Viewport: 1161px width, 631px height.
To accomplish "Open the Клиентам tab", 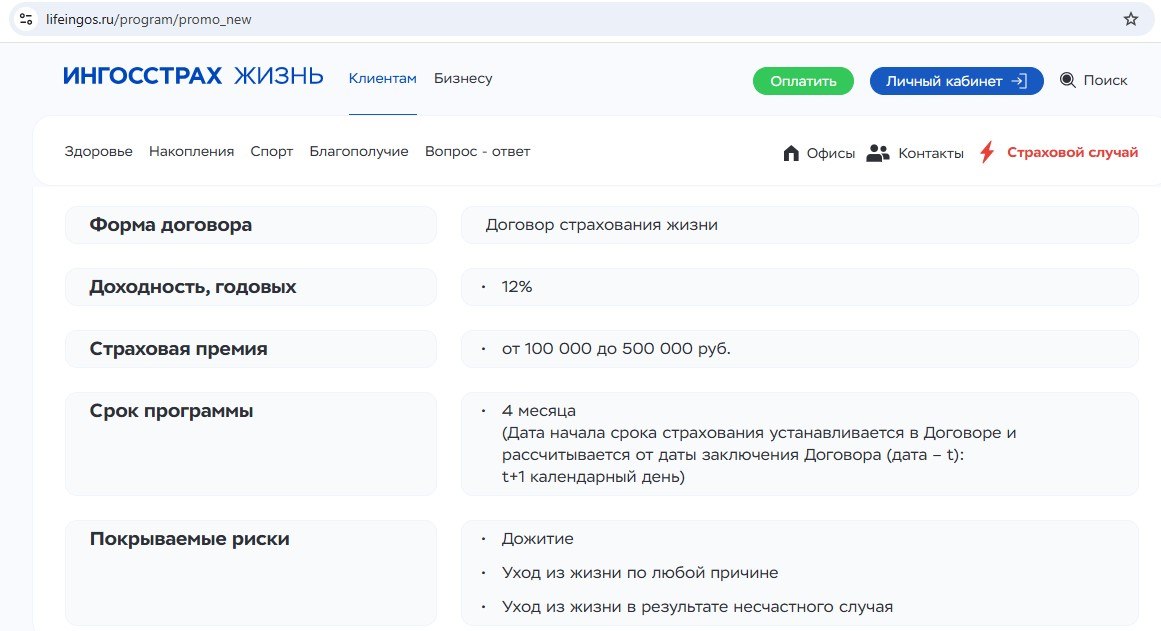I will 383,79.
